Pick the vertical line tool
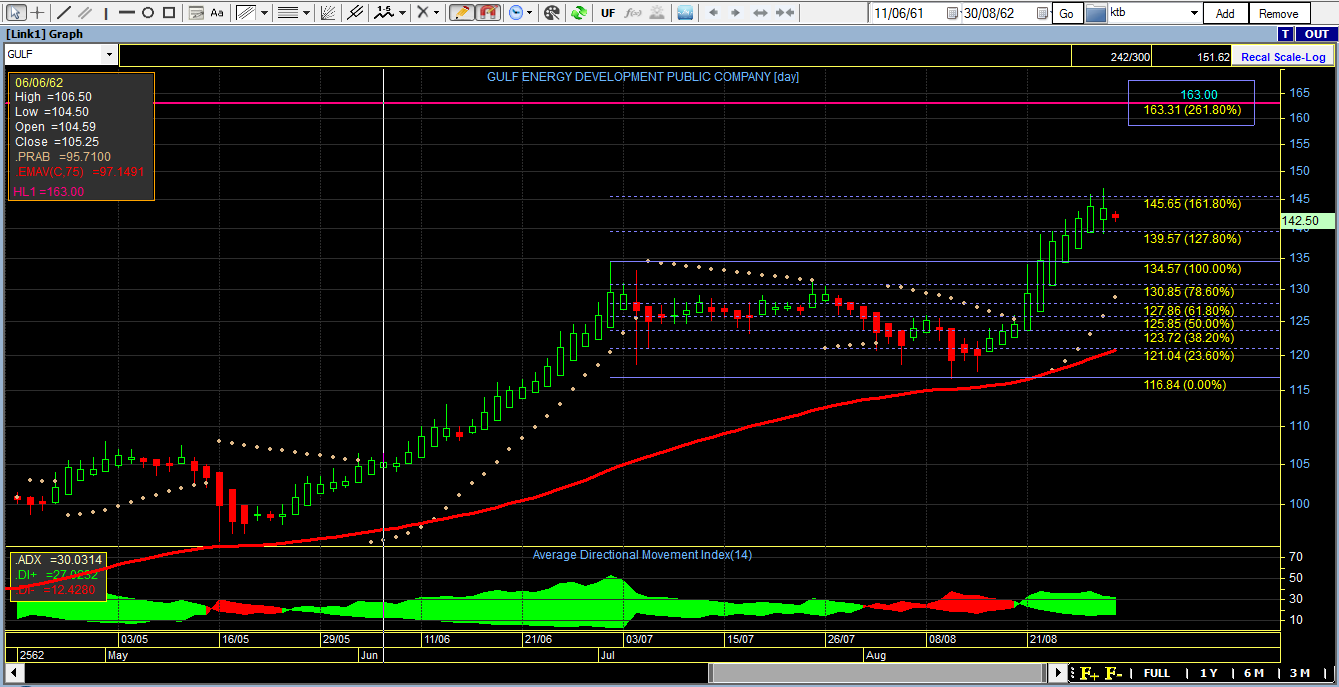 [x=106, y=13]
